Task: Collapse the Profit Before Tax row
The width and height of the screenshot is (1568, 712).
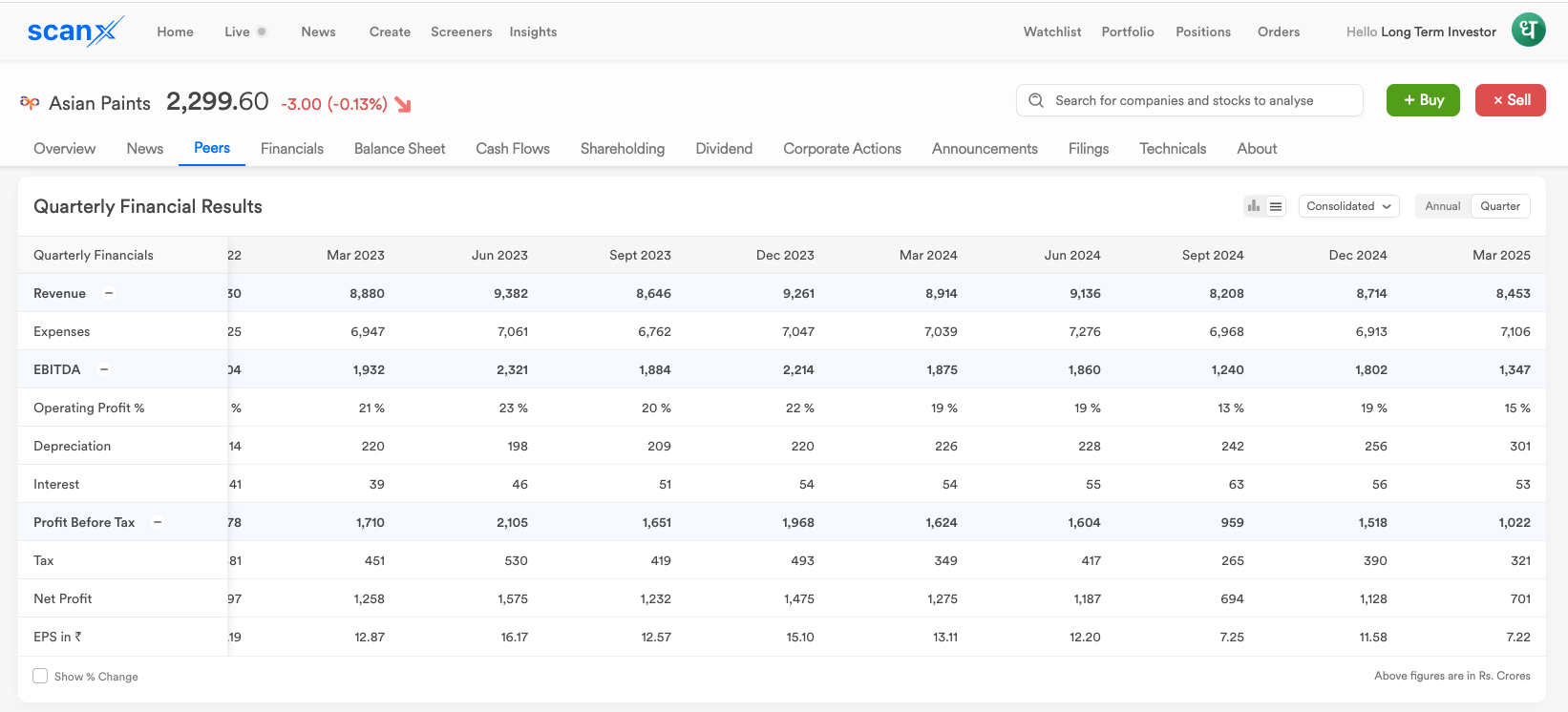Action: pos(158,522)
